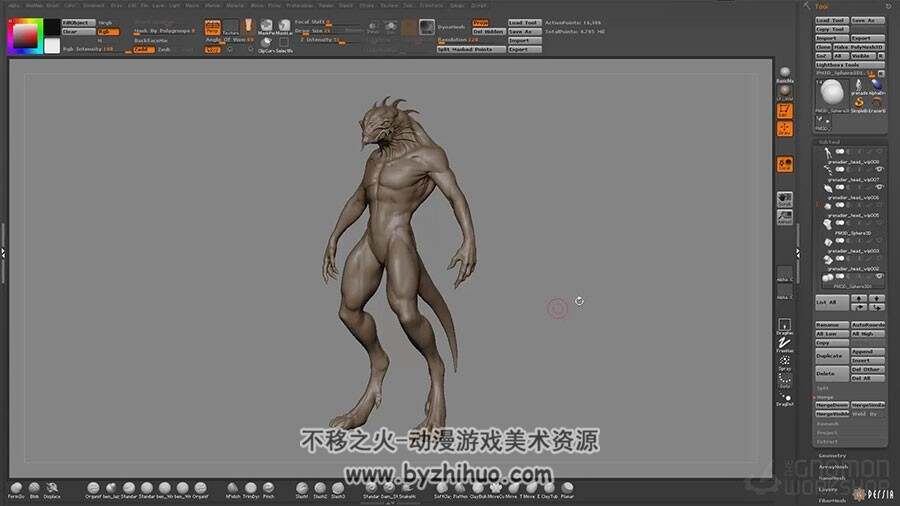Pick the EraserBrush tool icon
Viewport: 900px width, 506px height.
[x=876, y=103]
